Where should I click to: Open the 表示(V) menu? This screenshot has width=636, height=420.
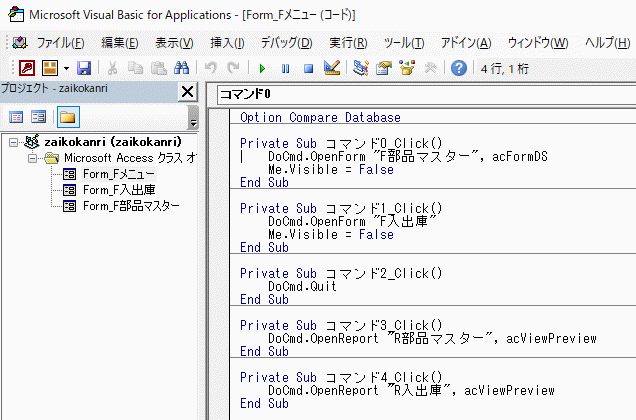coord(174,43)
